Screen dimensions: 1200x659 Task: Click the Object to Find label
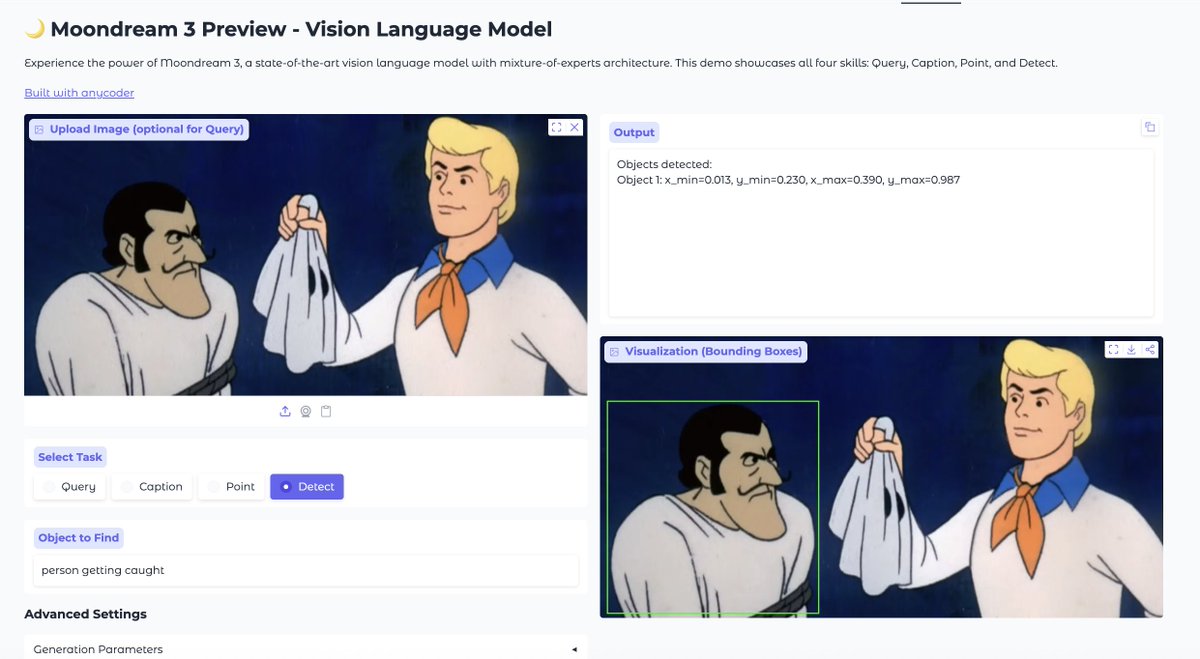[x=78, y=538]
